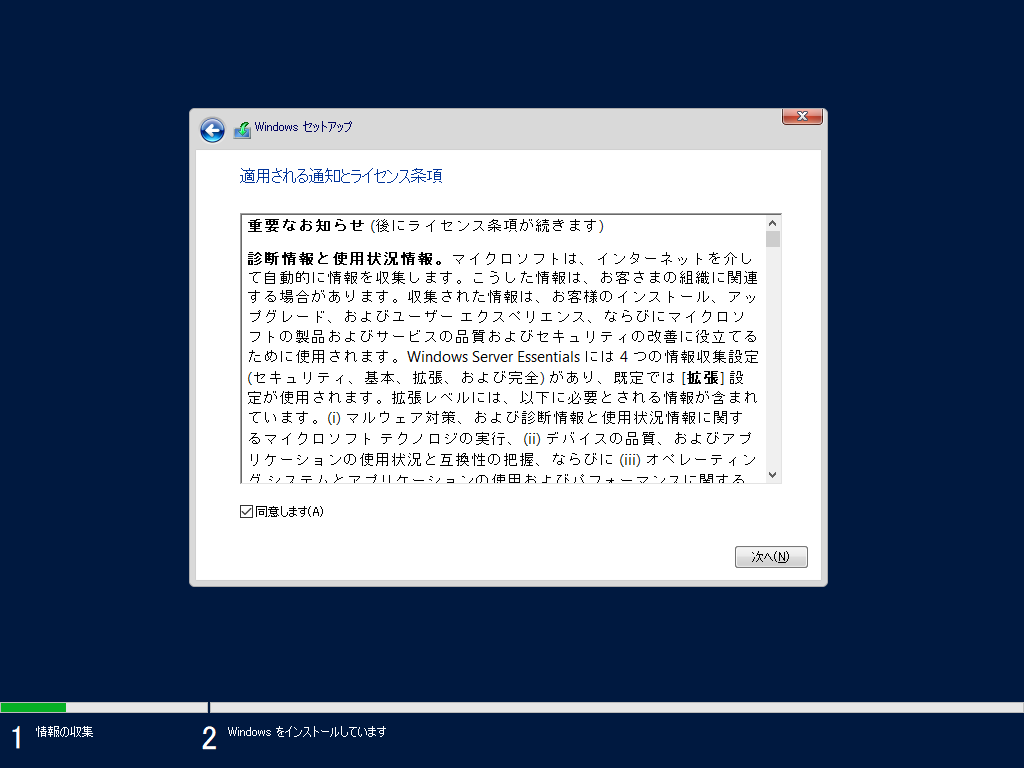The image size is (1024, 768).
Task: Go back with the blue arrow button
Action: 212,130
